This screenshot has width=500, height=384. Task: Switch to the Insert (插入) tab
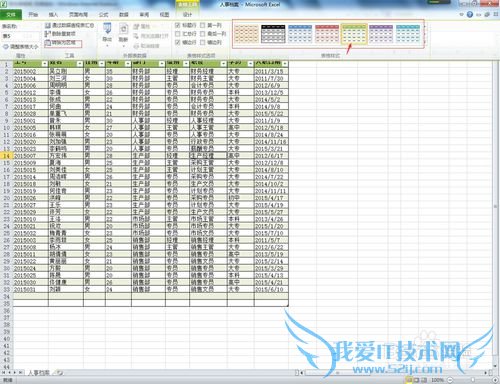click(53, 14)
